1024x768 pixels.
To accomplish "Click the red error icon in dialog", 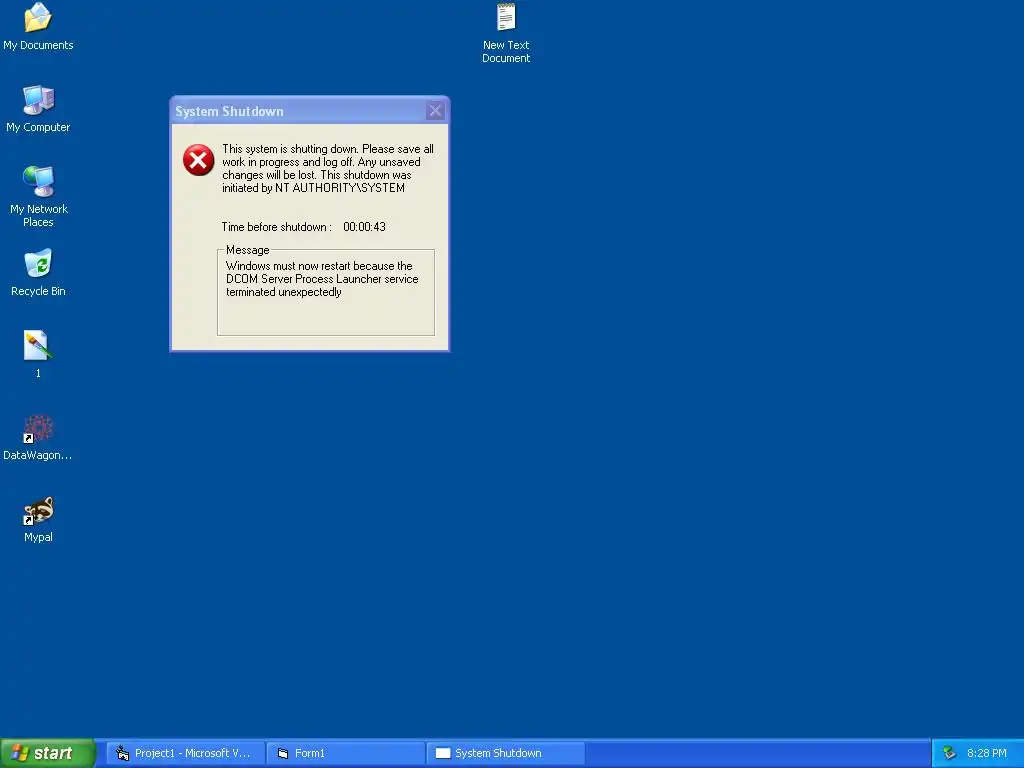I will tap(199, 160).
